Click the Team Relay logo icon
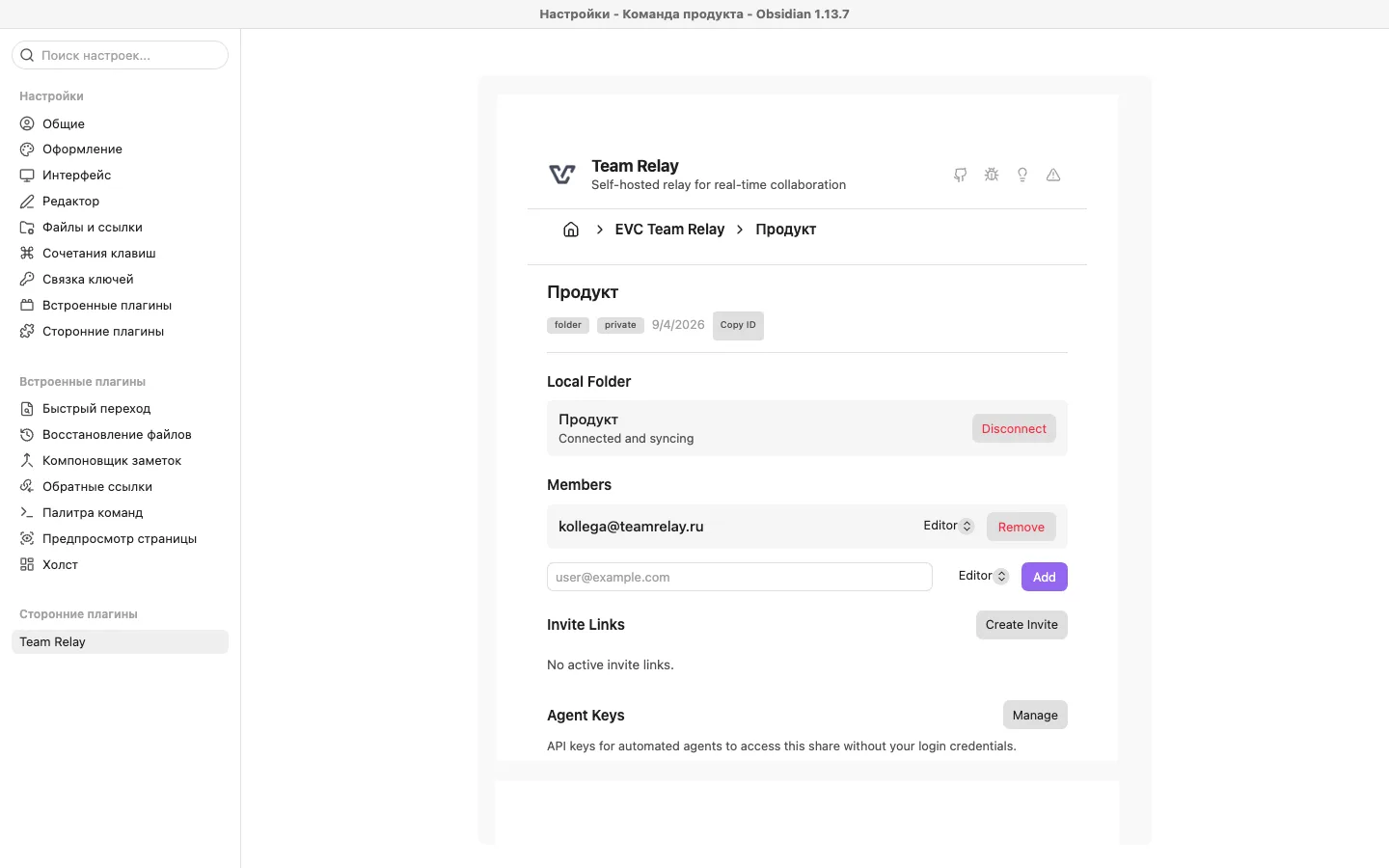The width and height of the screenshot is (1389, 868). click(x=562, y=175)
